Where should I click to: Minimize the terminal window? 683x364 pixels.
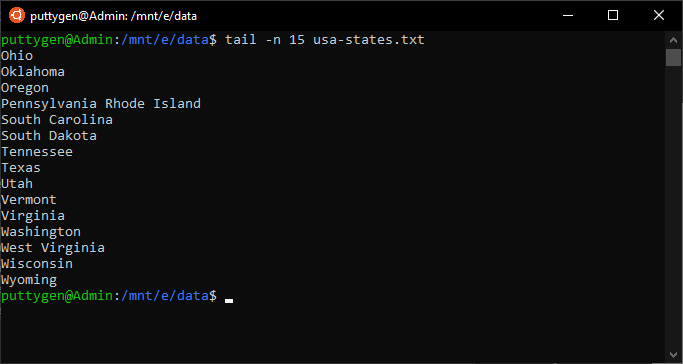pyautogui.click(x=568, y=16)
